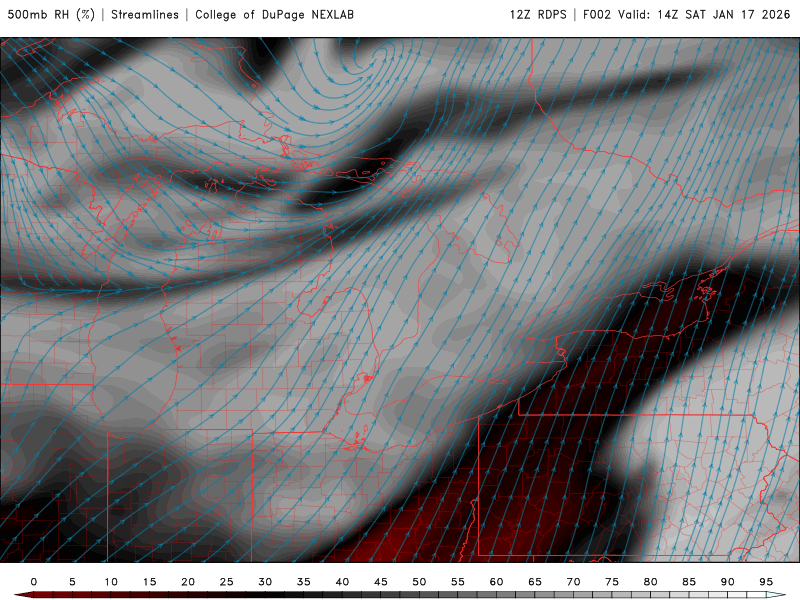This screenshot has height=600, width=800.
Task: Click the colorbar label "85"
Action: click(x=689, y=582)
